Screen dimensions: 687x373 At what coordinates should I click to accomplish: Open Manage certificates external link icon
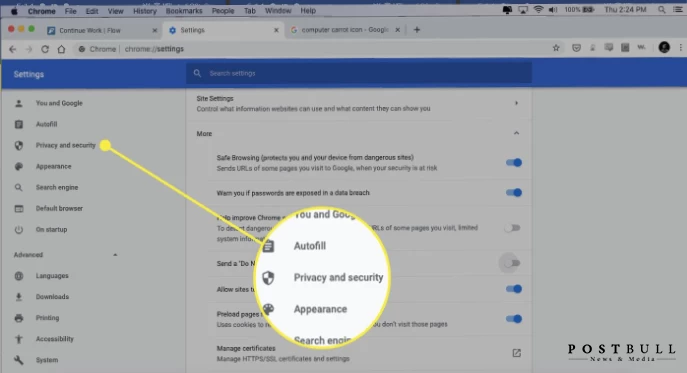[x=517, y=353]
